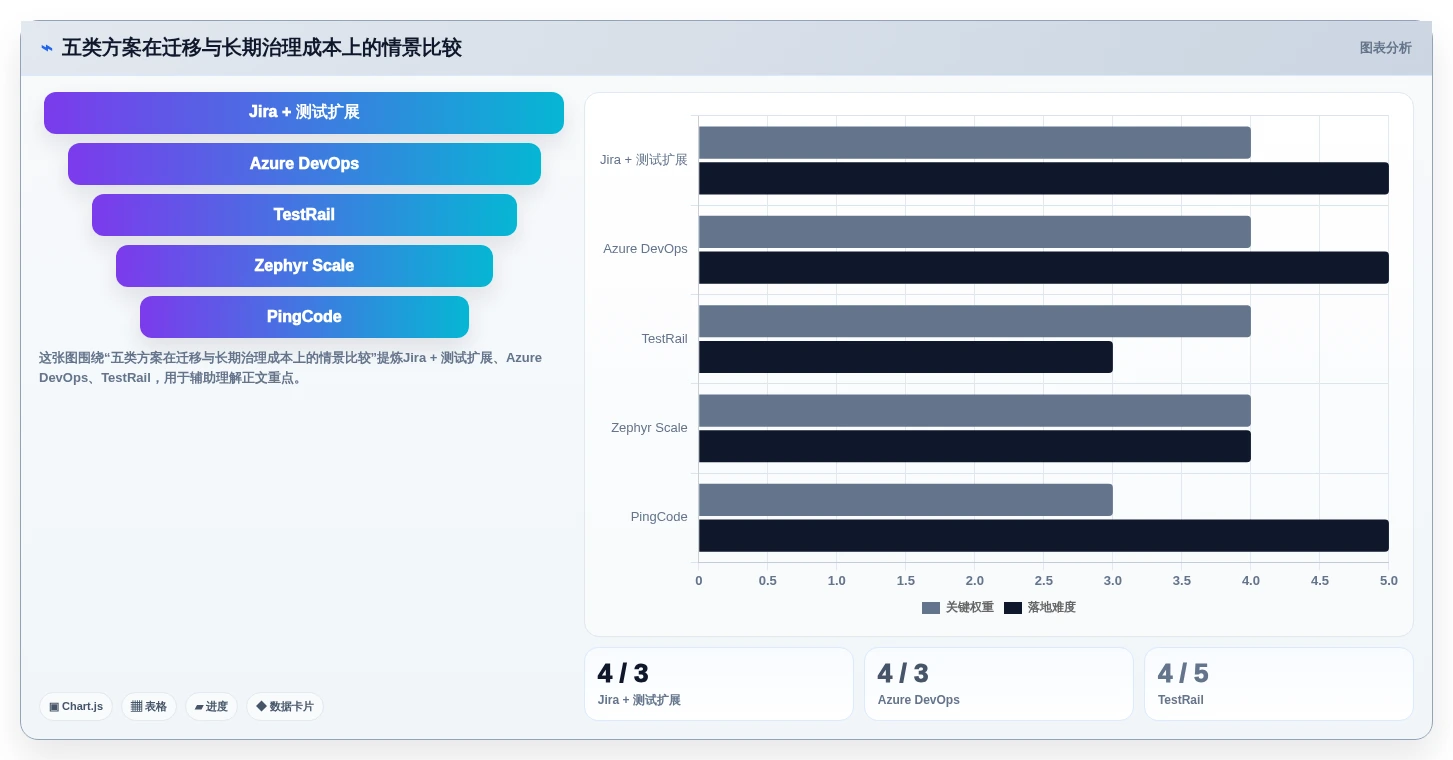Image resolution: width=1453 pixels, height=760 pixels.
Task: Select the Jira + 测试扩展 funnel bar
Action: pyautogui.click(x=304, y=113)
